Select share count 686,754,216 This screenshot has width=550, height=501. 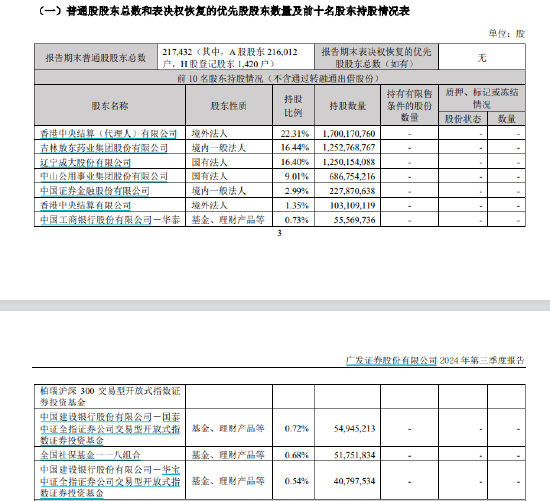(352, 176)
